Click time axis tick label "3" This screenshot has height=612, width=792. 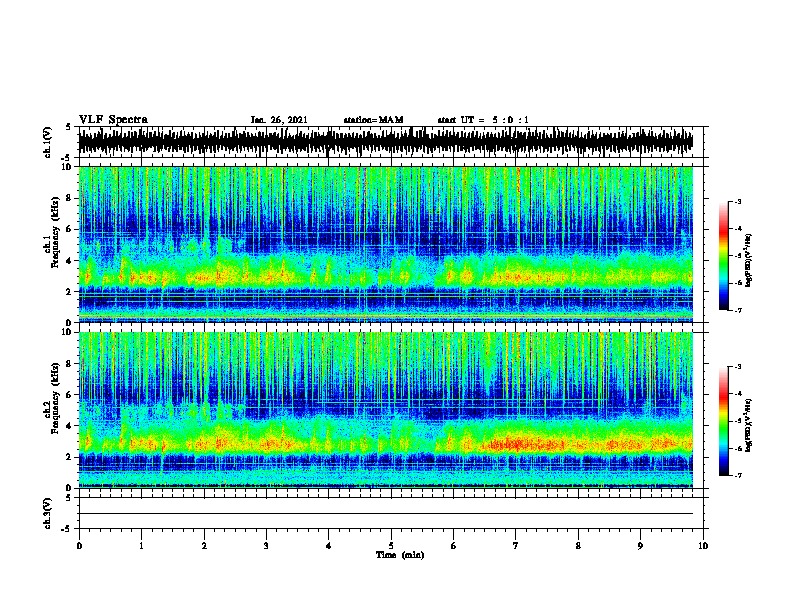pyautogui.click(x=266, y=546)
